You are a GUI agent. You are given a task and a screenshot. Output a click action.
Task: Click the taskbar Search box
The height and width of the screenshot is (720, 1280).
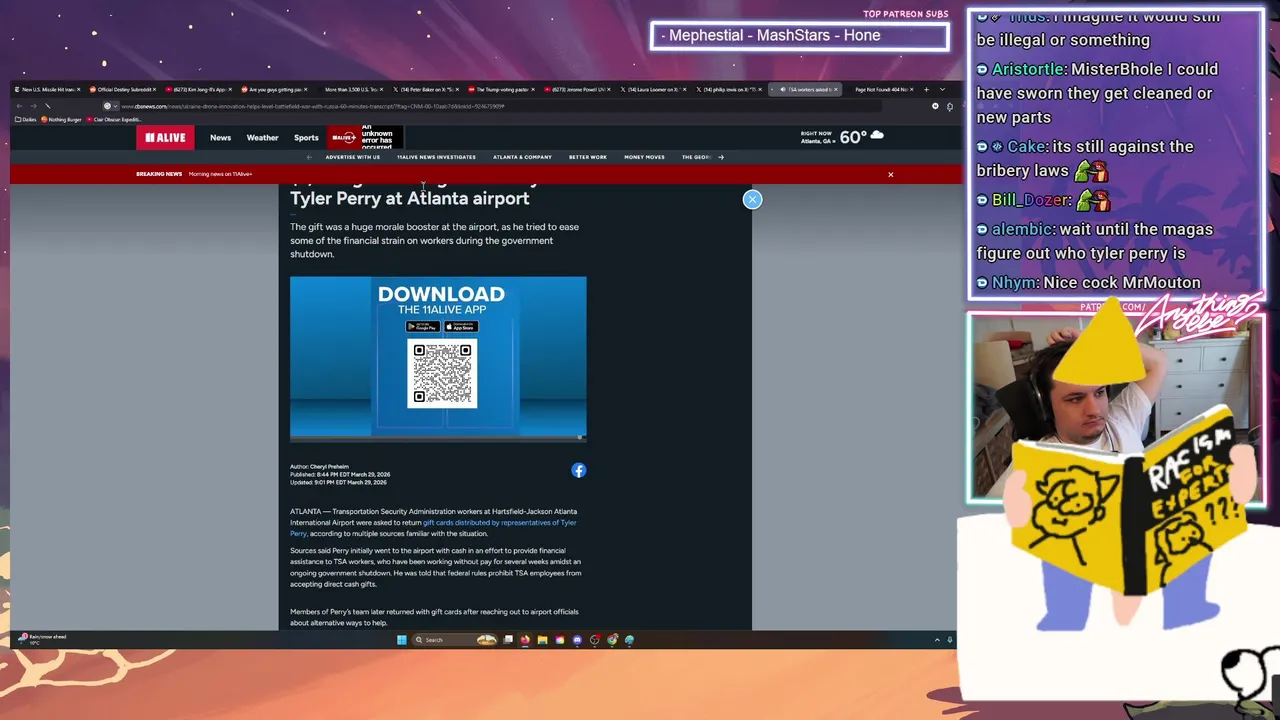coord(454,640)
